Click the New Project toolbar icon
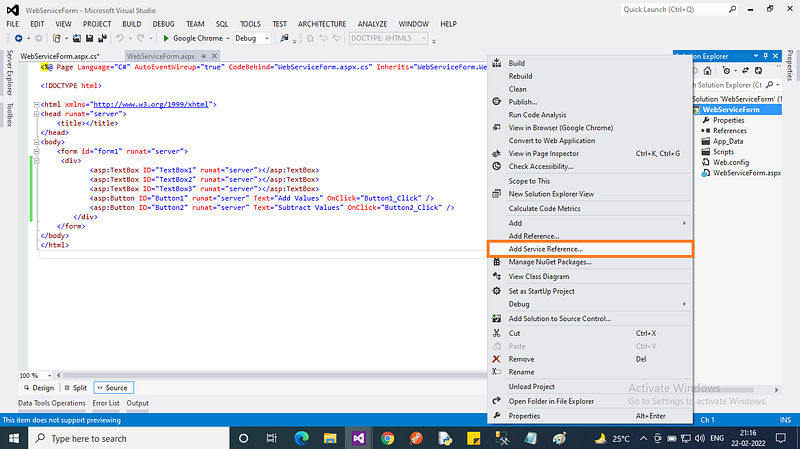The height and width of the screenshot is (449, 800). [57, 38]
